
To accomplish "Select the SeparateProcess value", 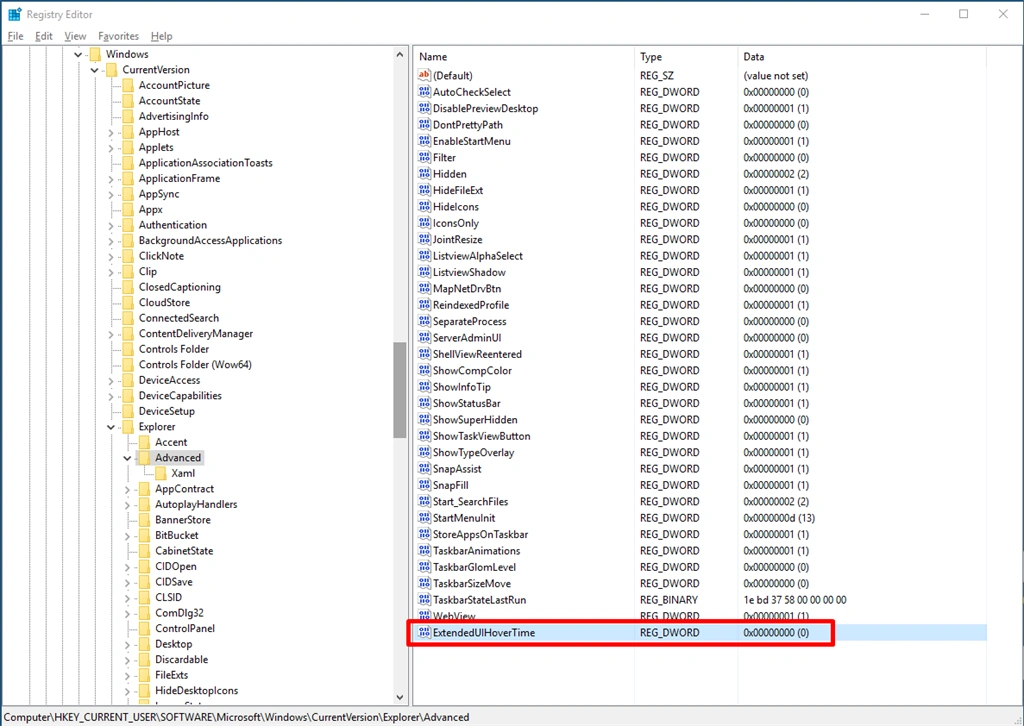I will (470, 321).
